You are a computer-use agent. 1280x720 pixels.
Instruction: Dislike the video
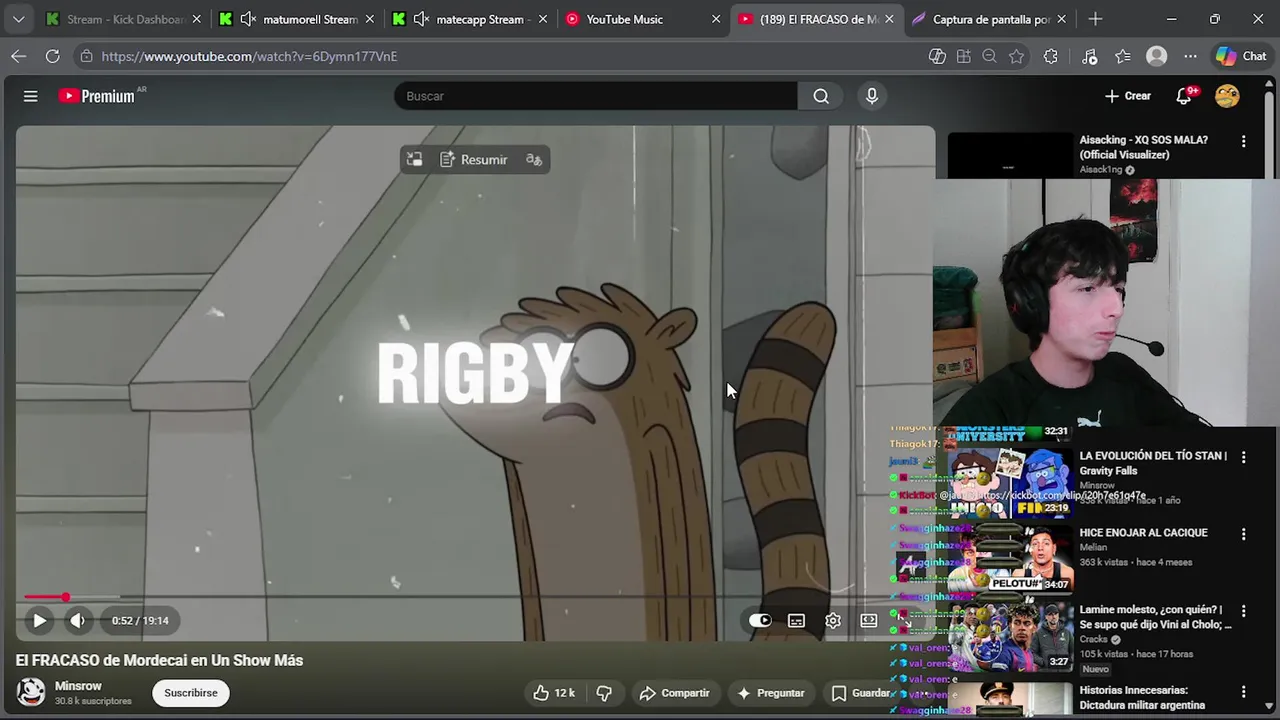[x=604, y=693]
